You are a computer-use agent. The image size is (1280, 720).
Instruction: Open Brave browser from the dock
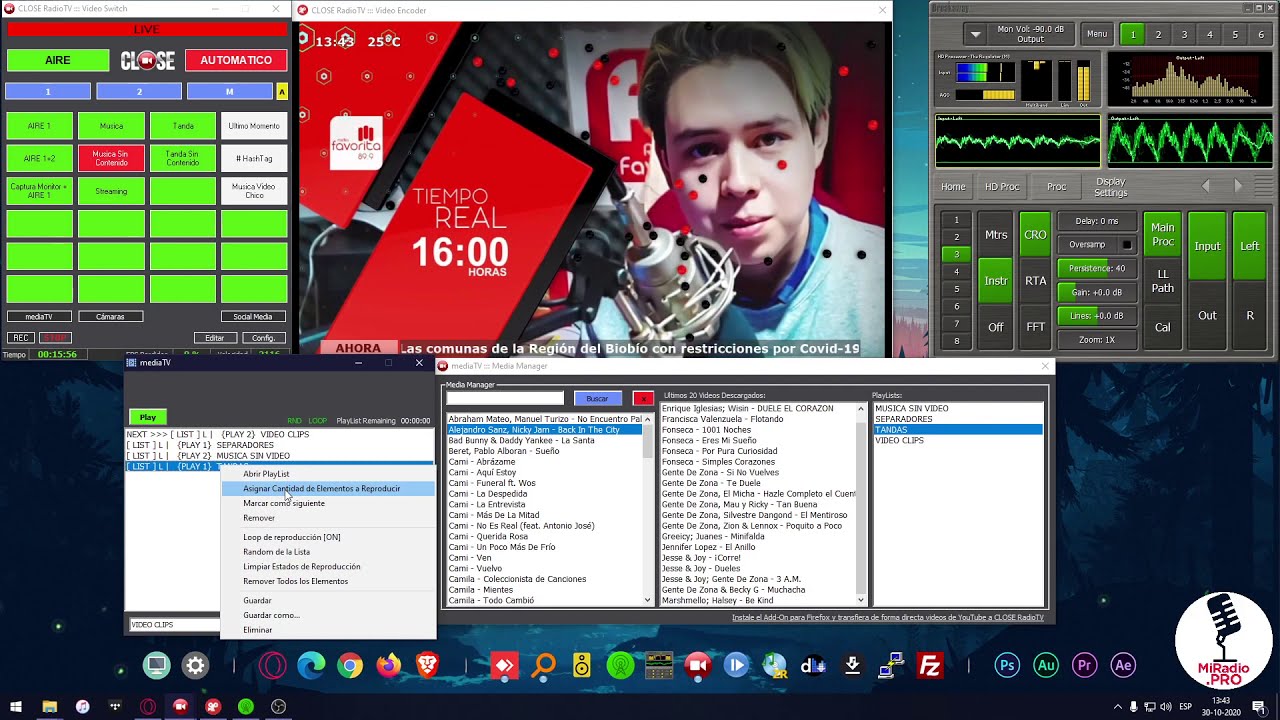pyautogui.click(x=427, y=665)
